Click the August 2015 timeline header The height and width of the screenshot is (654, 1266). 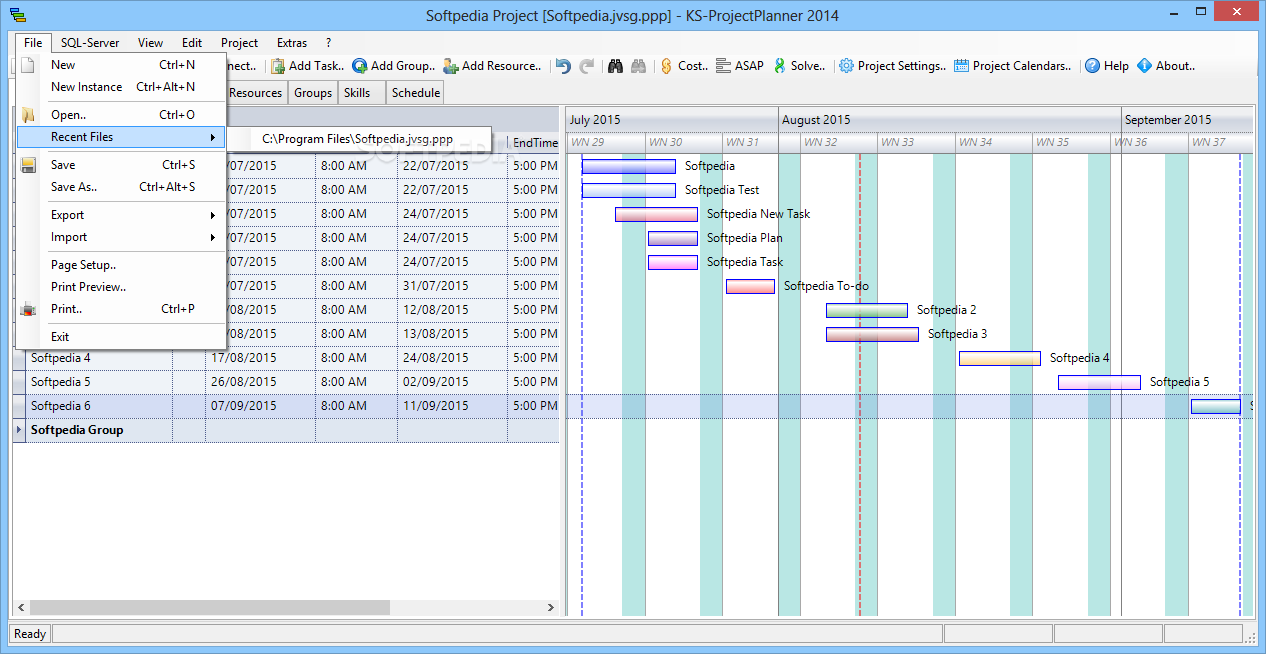949,120
